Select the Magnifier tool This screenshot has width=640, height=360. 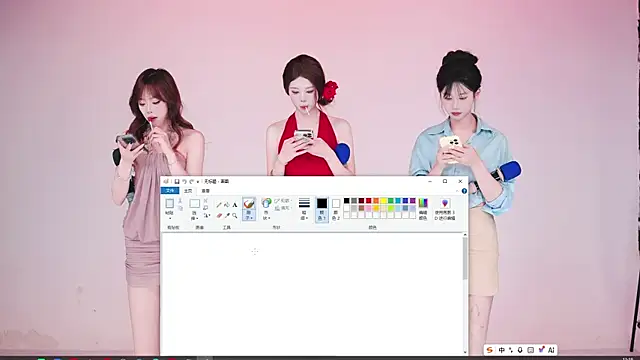(x=235, y=215)
